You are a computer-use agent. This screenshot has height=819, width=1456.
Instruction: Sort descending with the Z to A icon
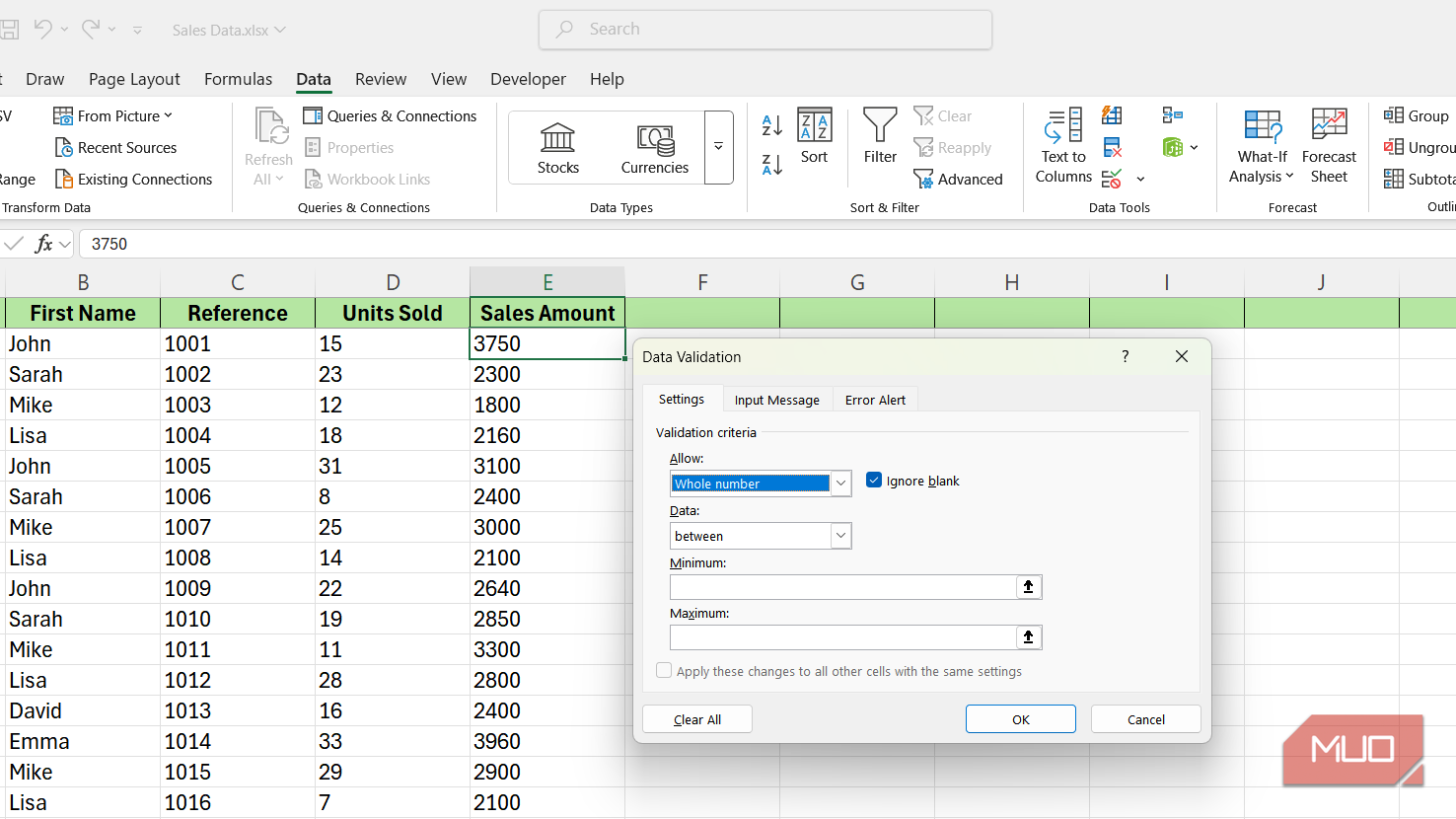pyautogui.click(x=772, y=164)
